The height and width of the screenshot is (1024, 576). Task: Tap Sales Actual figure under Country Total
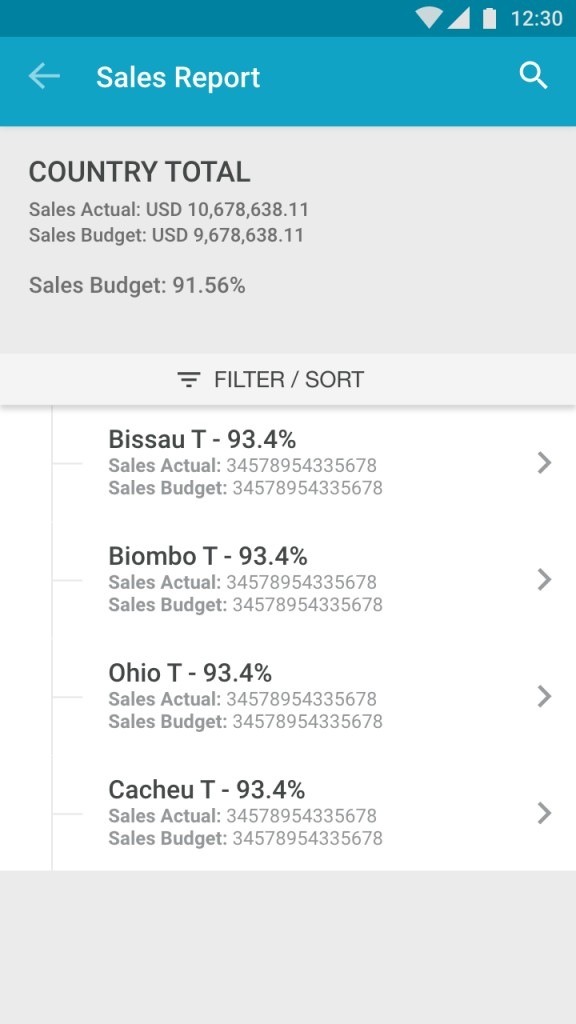(x=167, y=210)
